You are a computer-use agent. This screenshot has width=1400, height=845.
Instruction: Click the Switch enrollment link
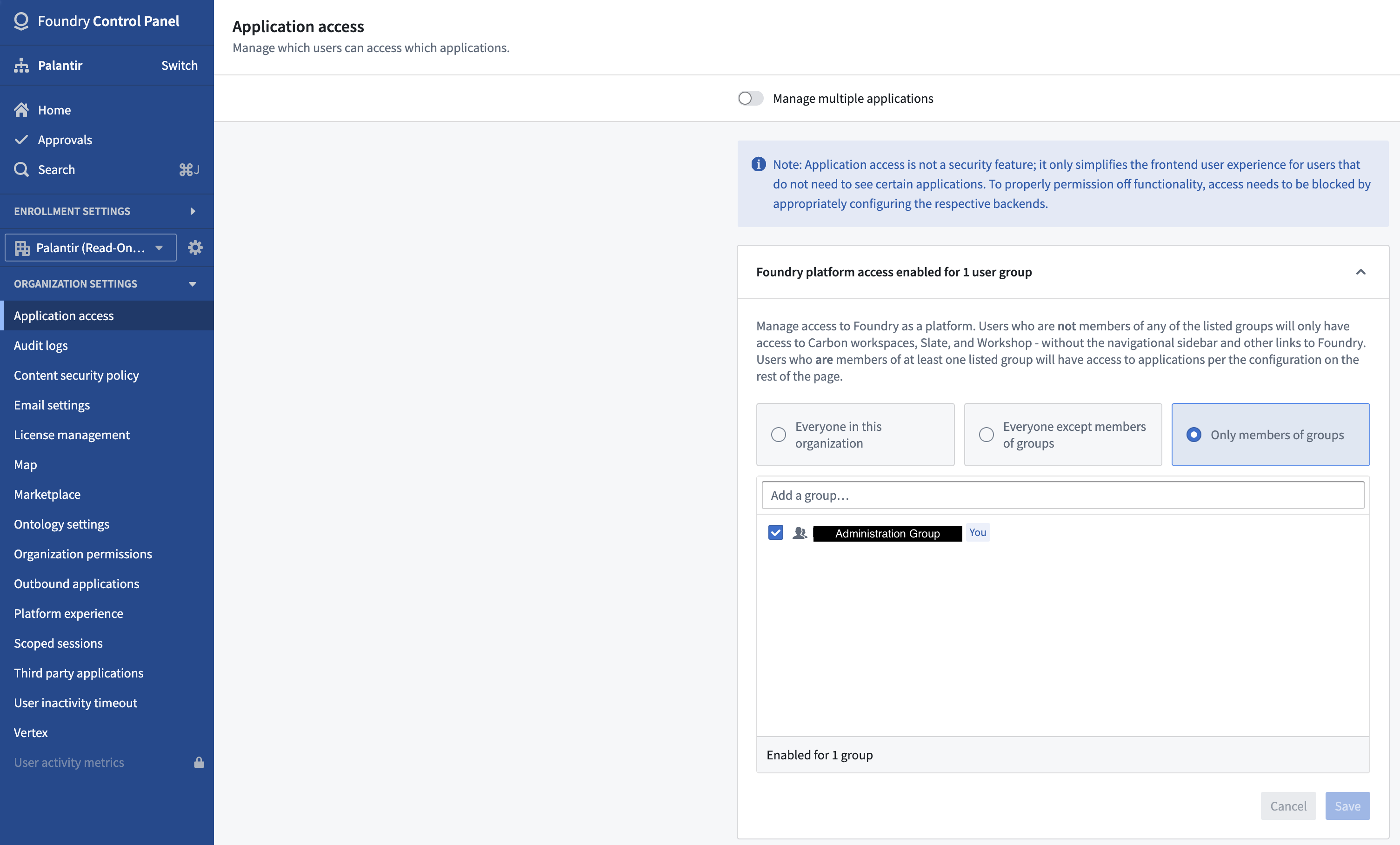[180, 65]
